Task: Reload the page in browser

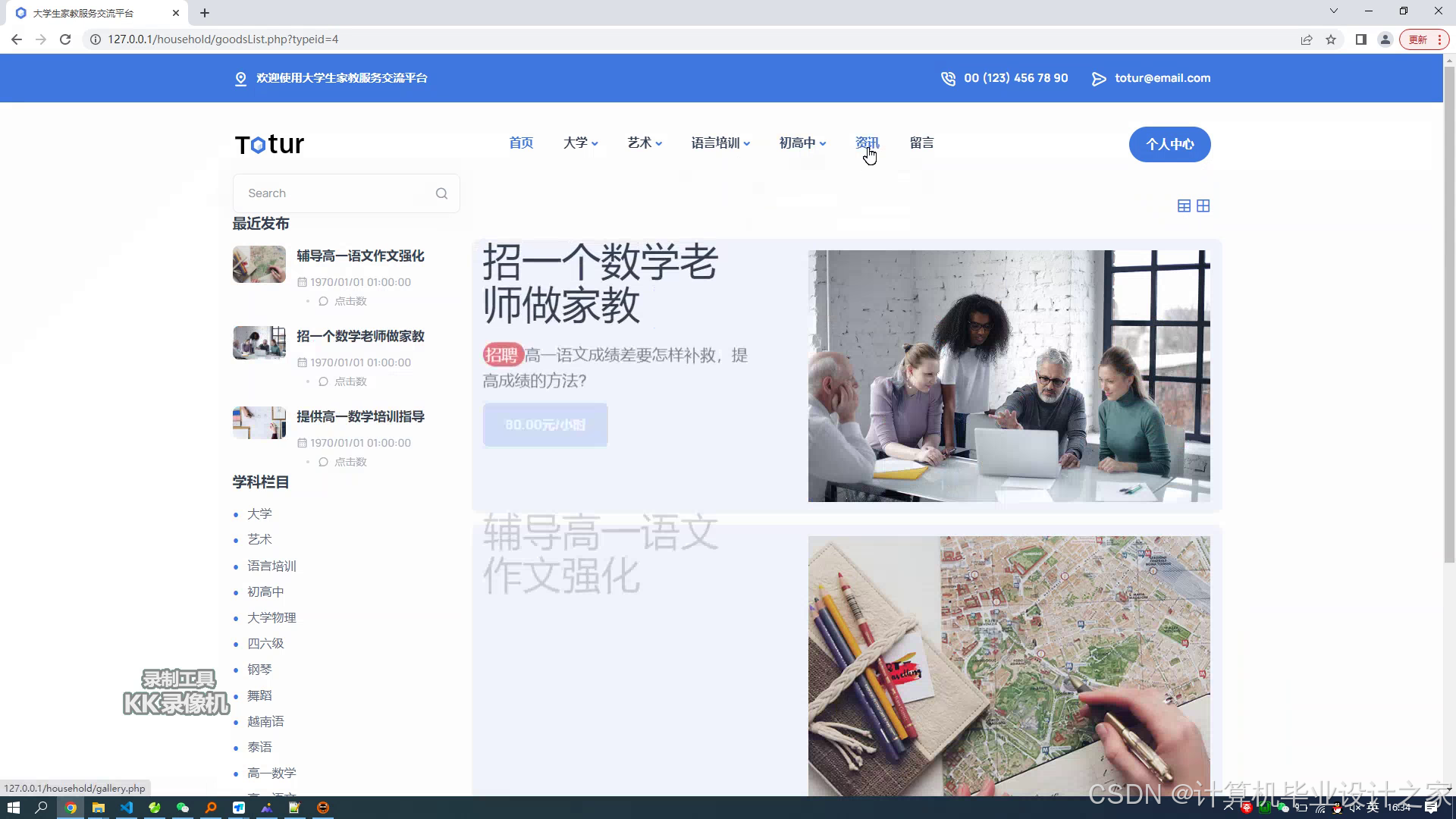Action: pyautogui.click(x=65, y=39)
